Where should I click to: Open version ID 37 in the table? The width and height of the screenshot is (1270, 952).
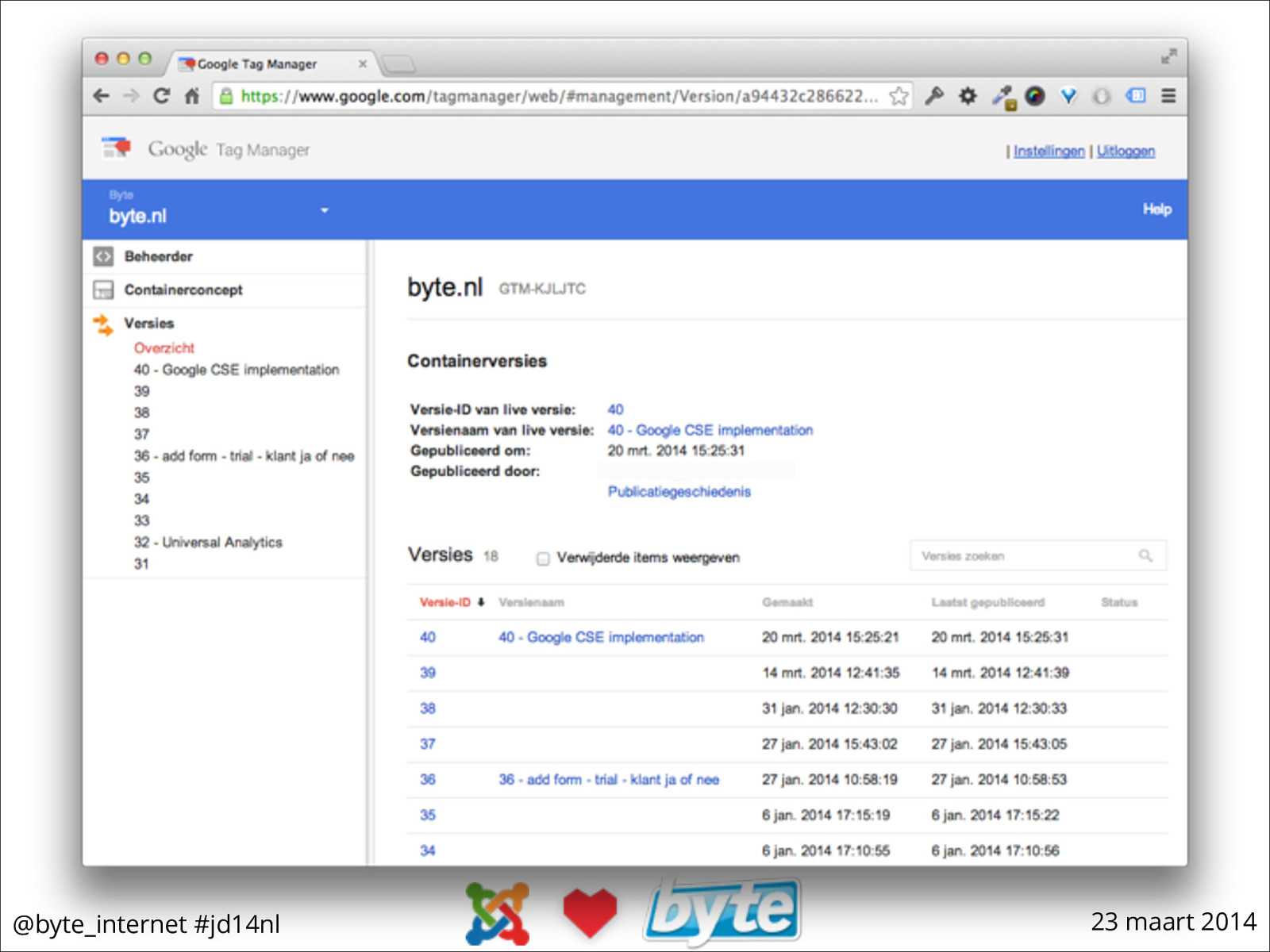(x=427, y=744)
